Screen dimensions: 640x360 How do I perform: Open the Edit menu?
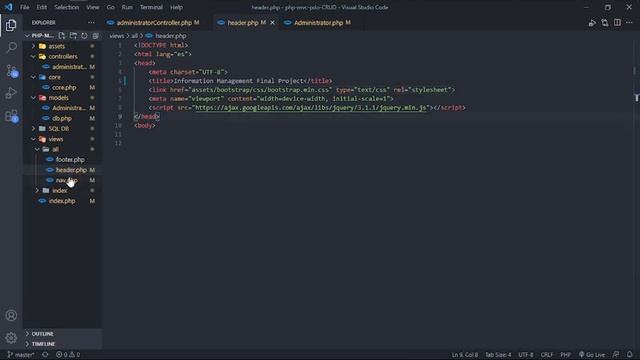click(x=41, y=7)
